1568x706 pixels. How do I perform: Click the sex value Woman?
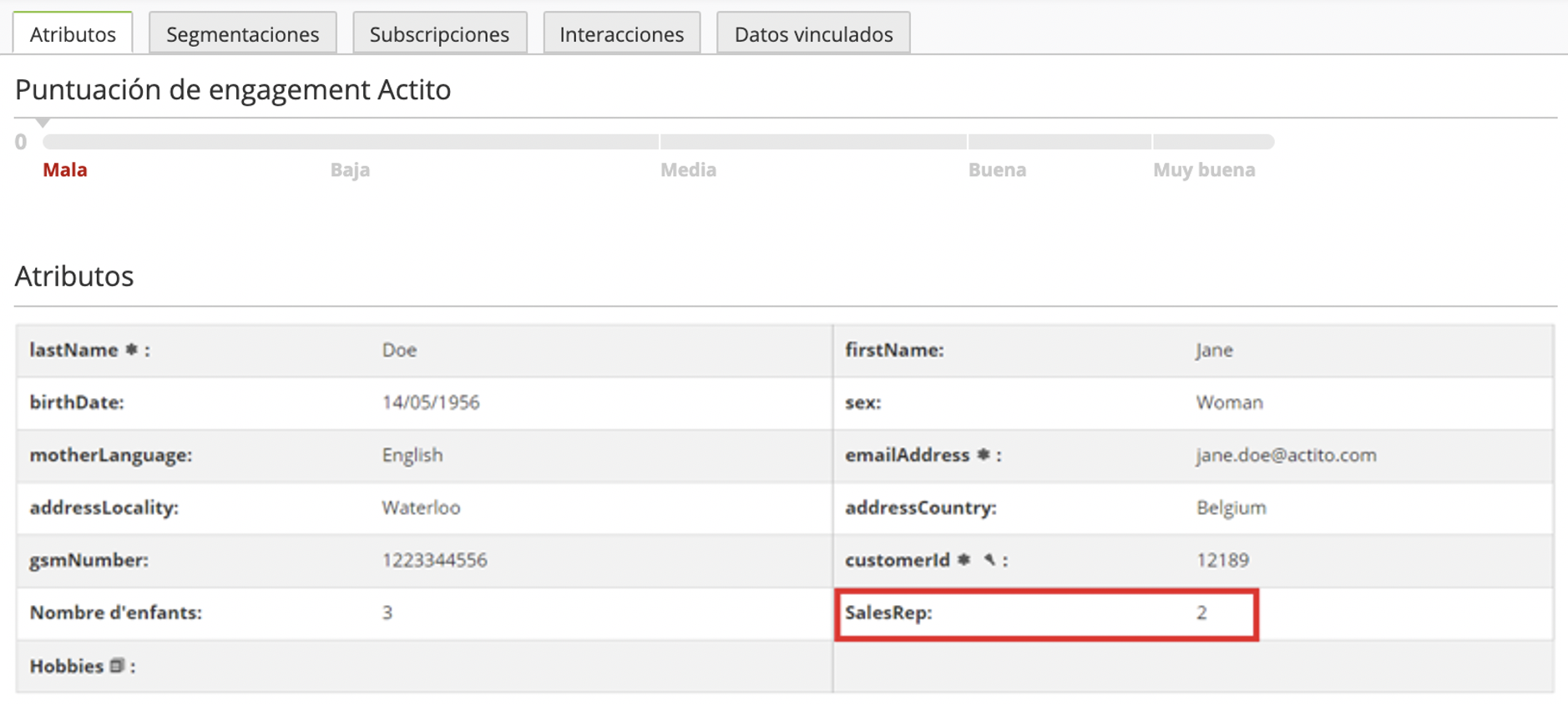click(x=1229, y=402)
